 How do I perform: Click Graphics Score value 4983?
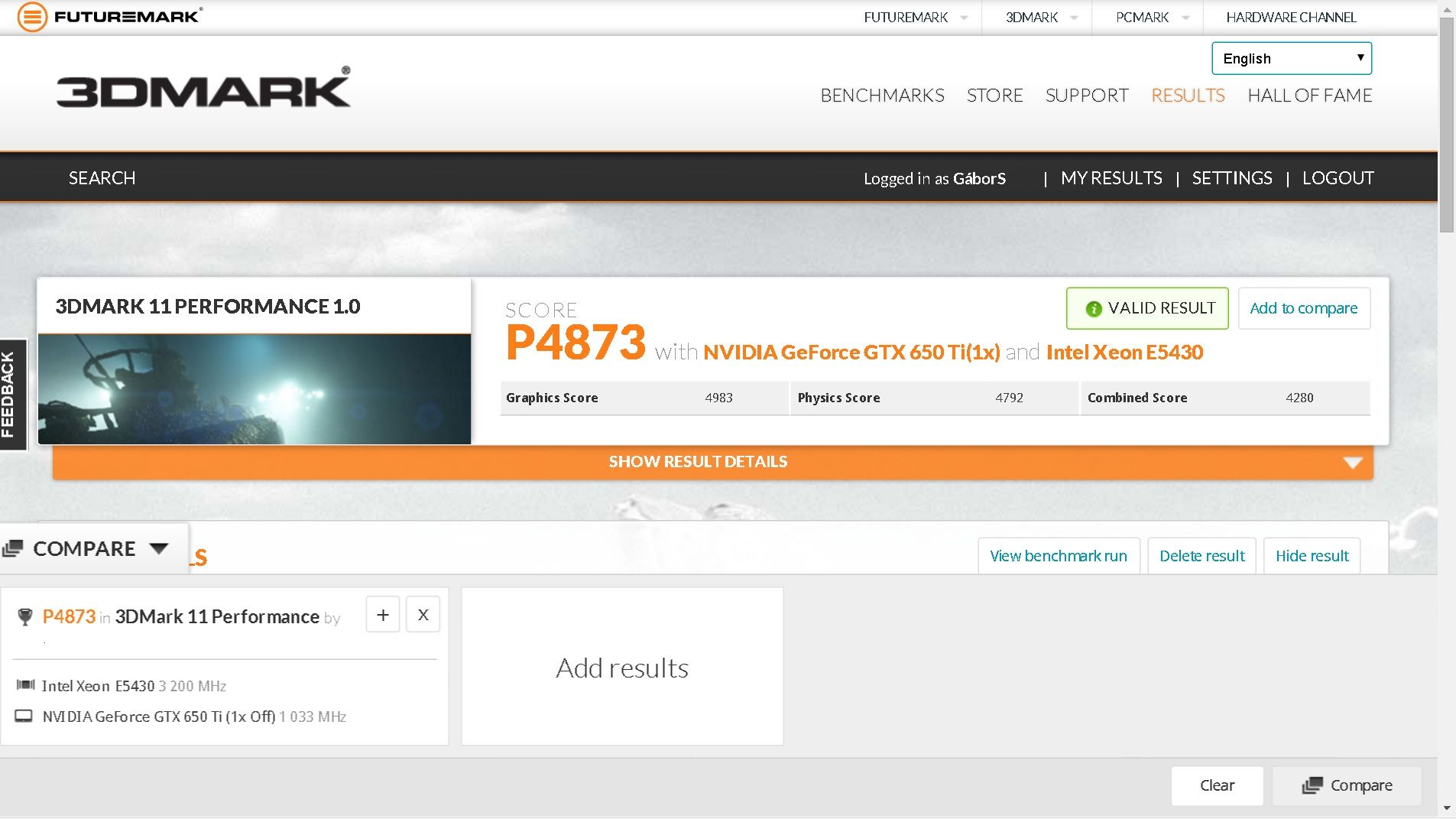(x=718, y=398)
